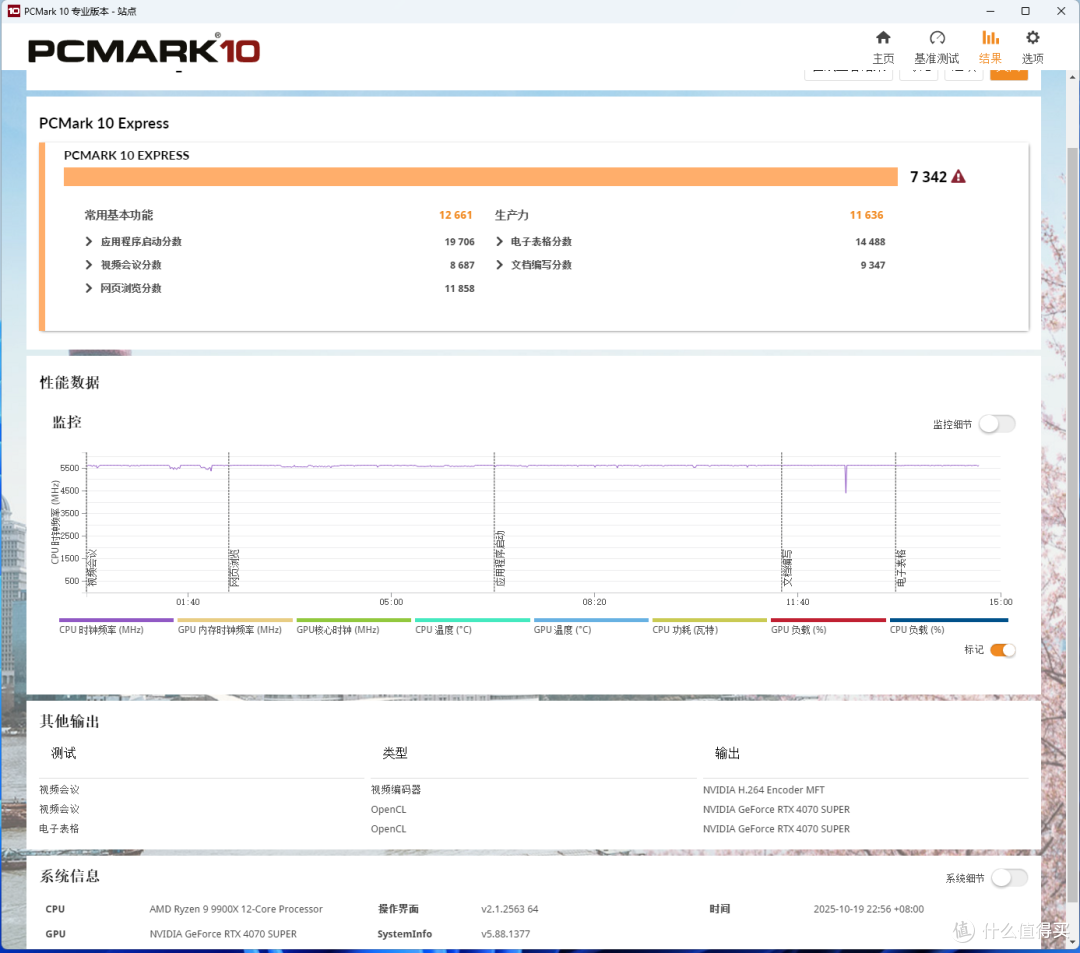Open the Home tab with house icon

click(x=883, y=47)
